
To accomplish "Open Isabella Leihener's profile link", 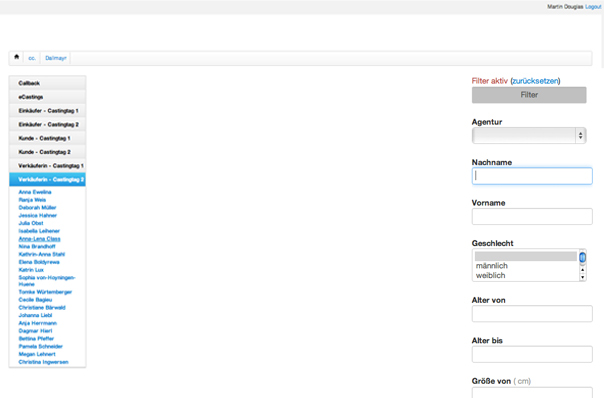I will (x=39, y=231).
